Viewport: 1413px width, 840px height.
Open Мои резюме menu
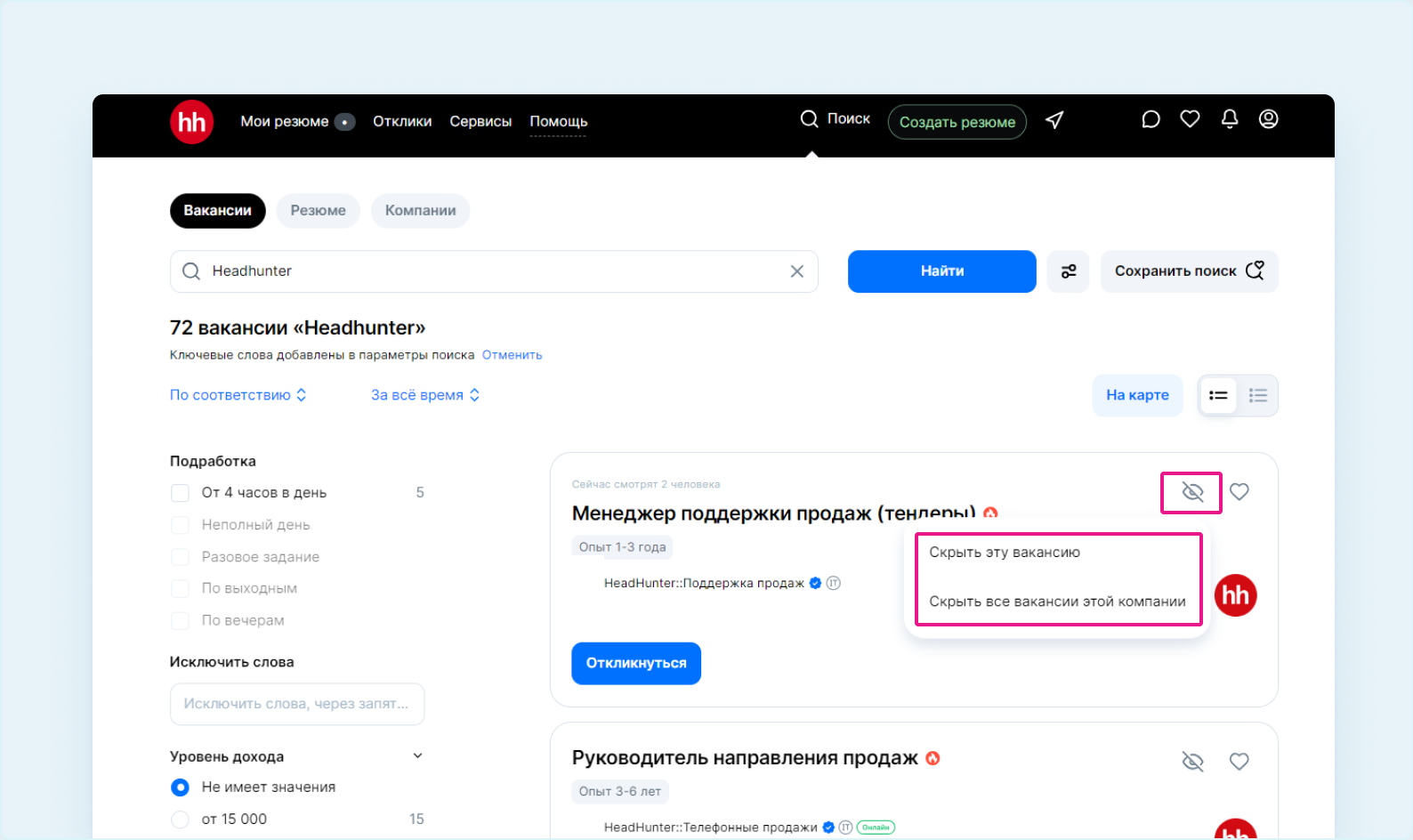285,122
